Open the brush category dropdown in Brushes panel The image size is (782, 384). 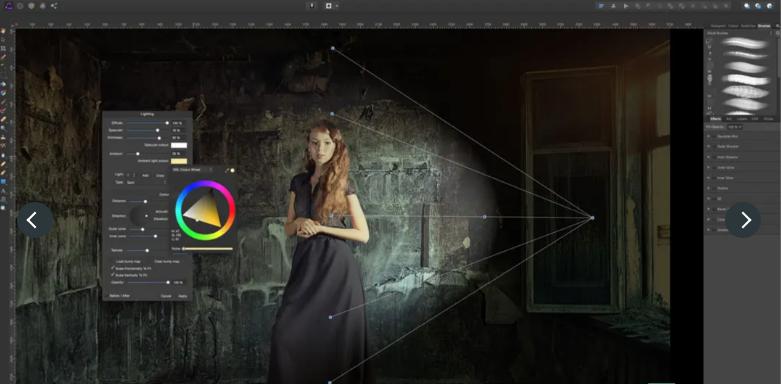click(x=739, y=33)
